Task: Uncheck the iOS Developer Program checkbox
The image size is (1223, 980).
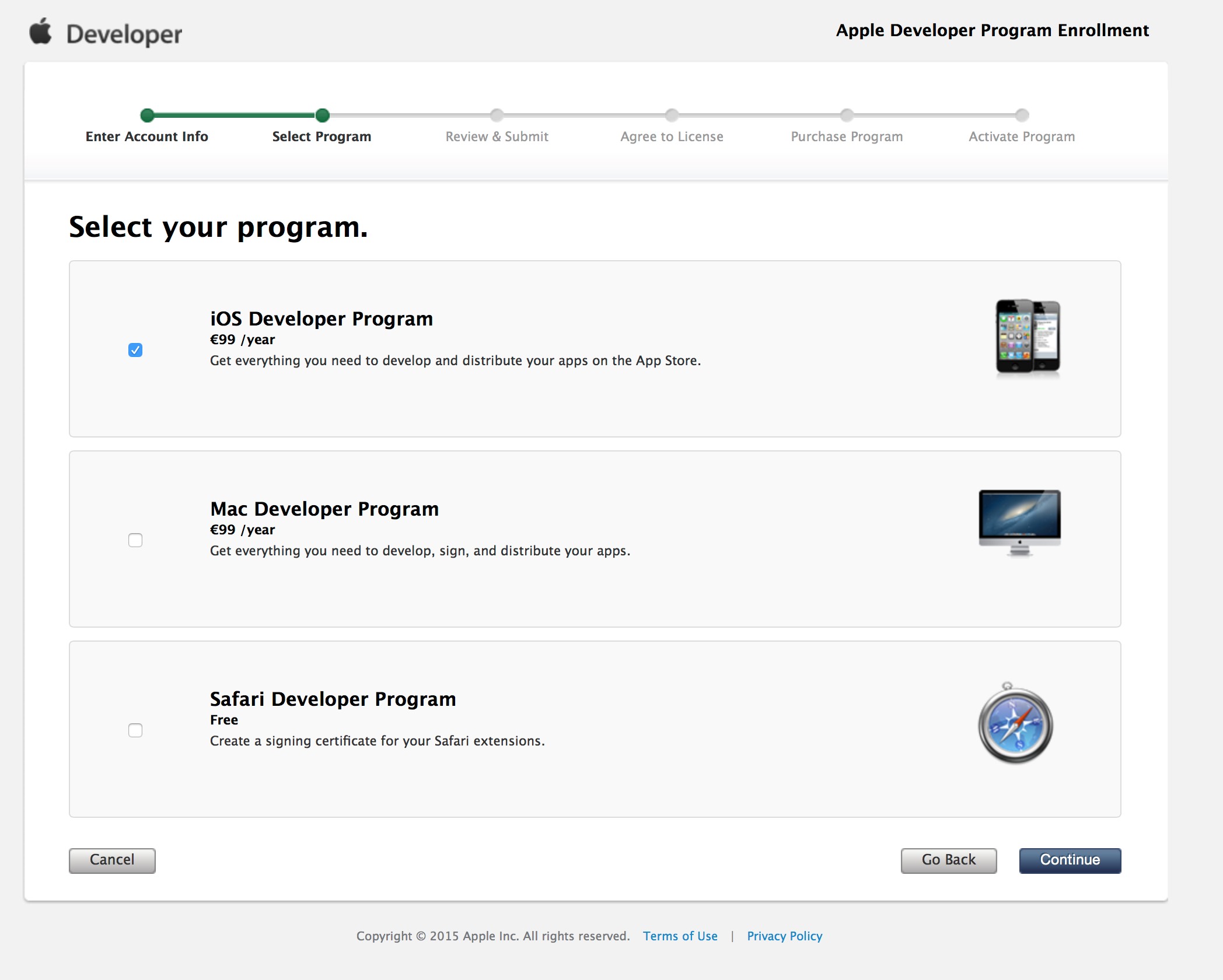Action: point(135,350)
